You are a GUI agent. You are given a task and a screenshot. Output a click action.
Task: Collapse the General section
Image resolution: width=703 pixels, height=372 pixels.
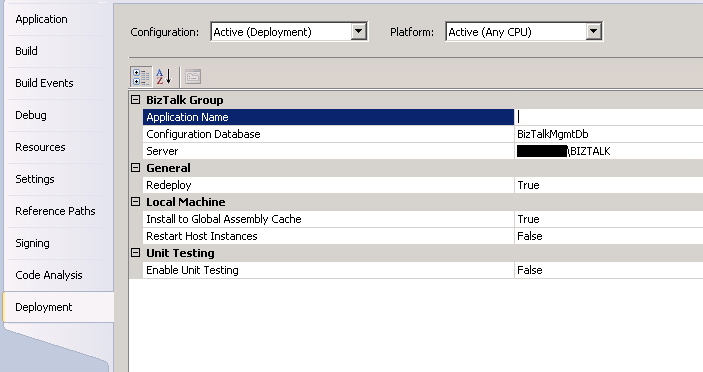coord(135,168)
